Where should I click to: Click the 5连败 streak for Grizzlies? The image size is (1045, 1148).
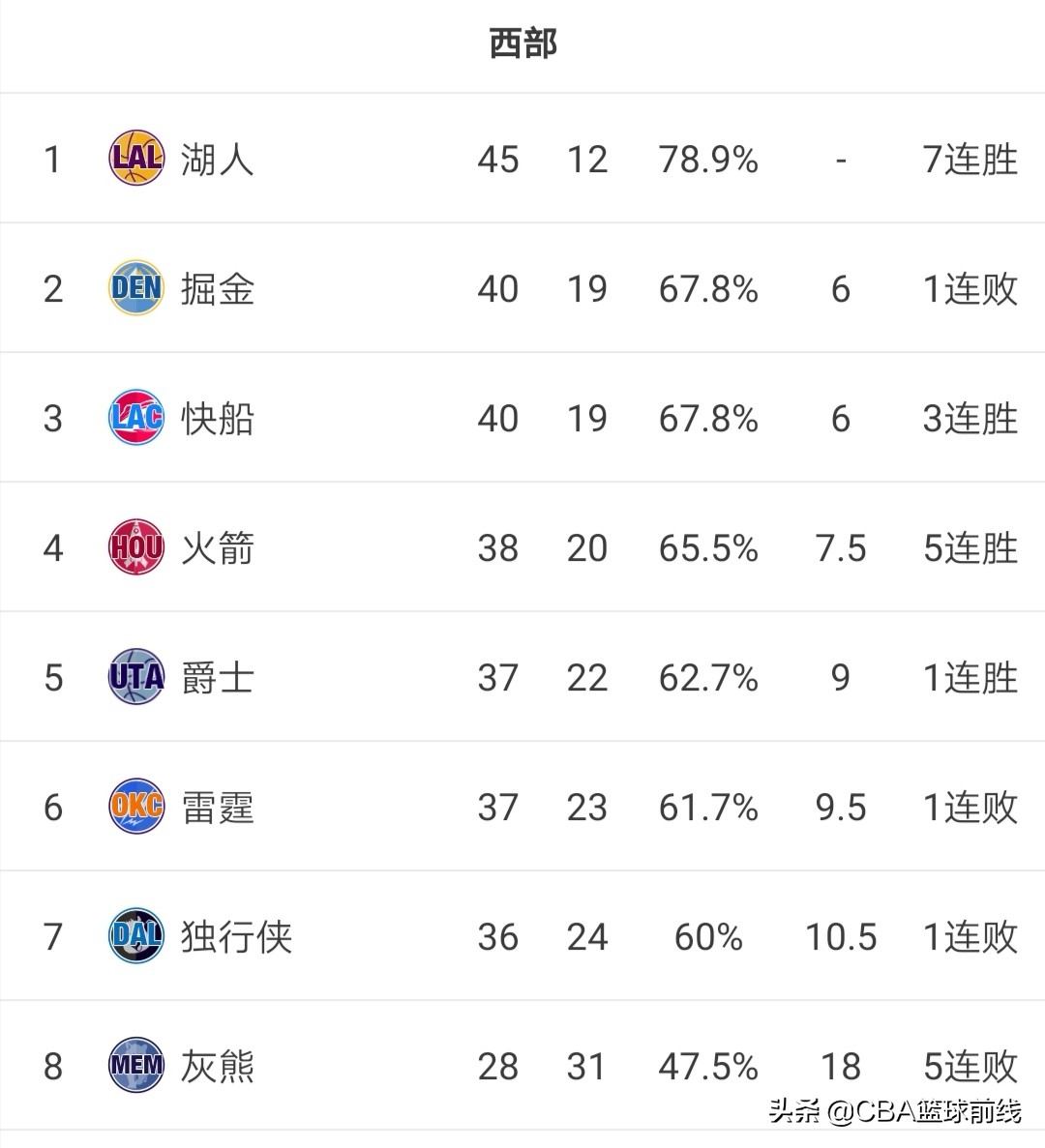970,1067
